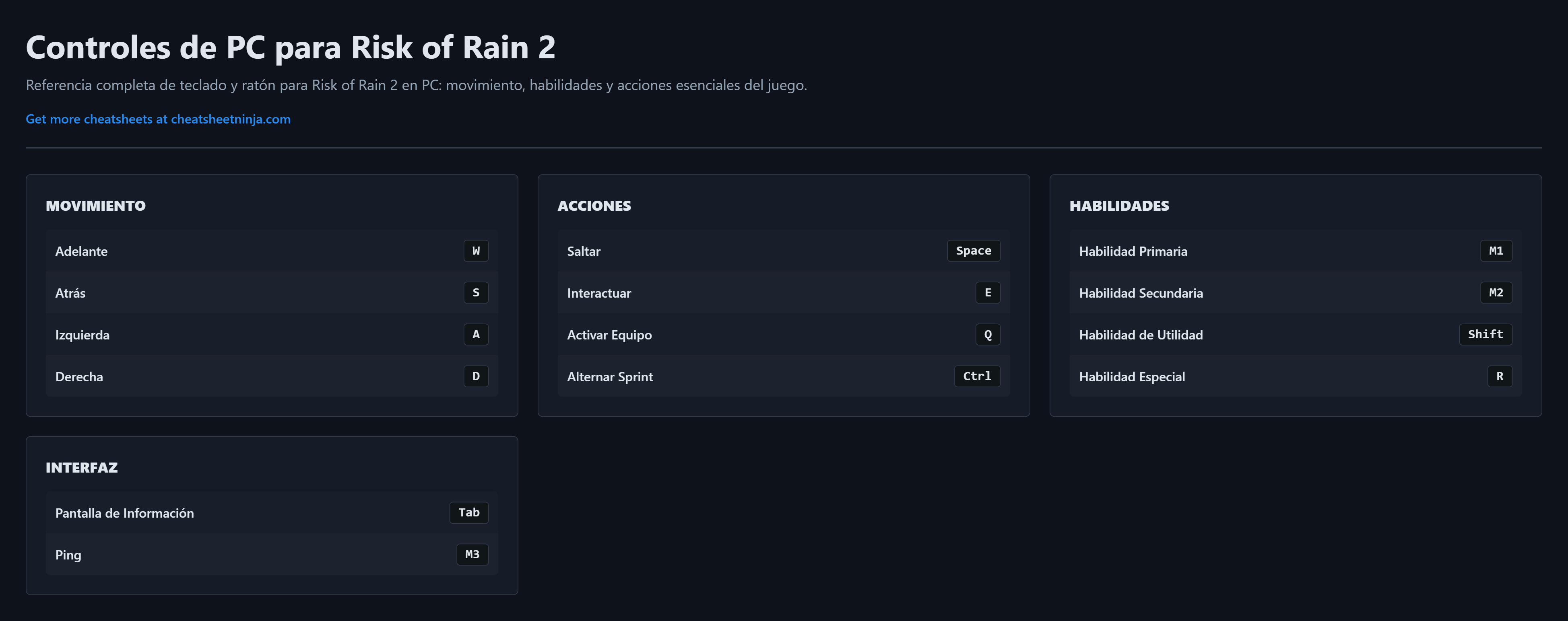Click the Tab key badge
1568x621 pixels.
click(x=469, y=513)
